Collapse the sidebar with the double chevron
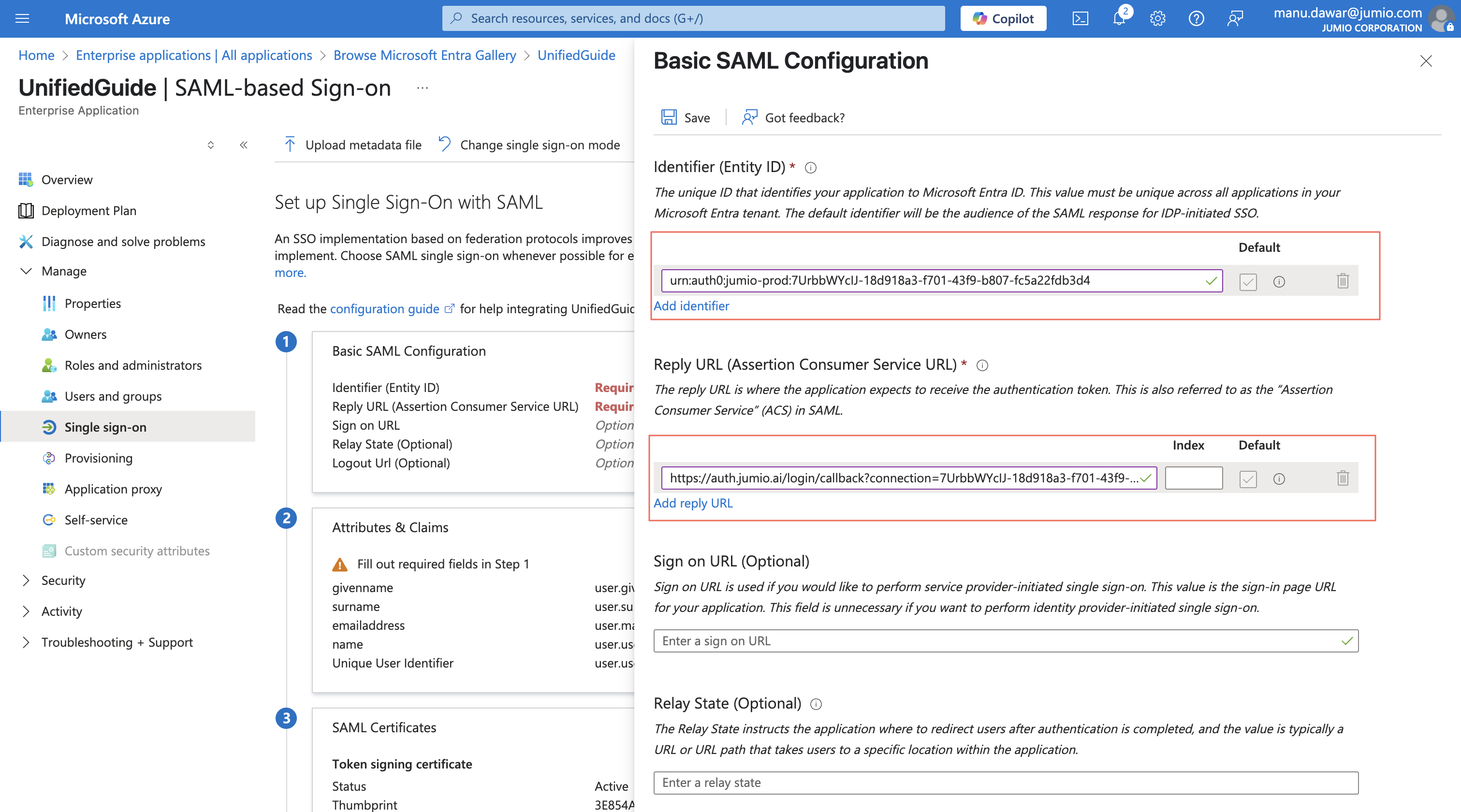1461x812 pixels. coord(243,145)
